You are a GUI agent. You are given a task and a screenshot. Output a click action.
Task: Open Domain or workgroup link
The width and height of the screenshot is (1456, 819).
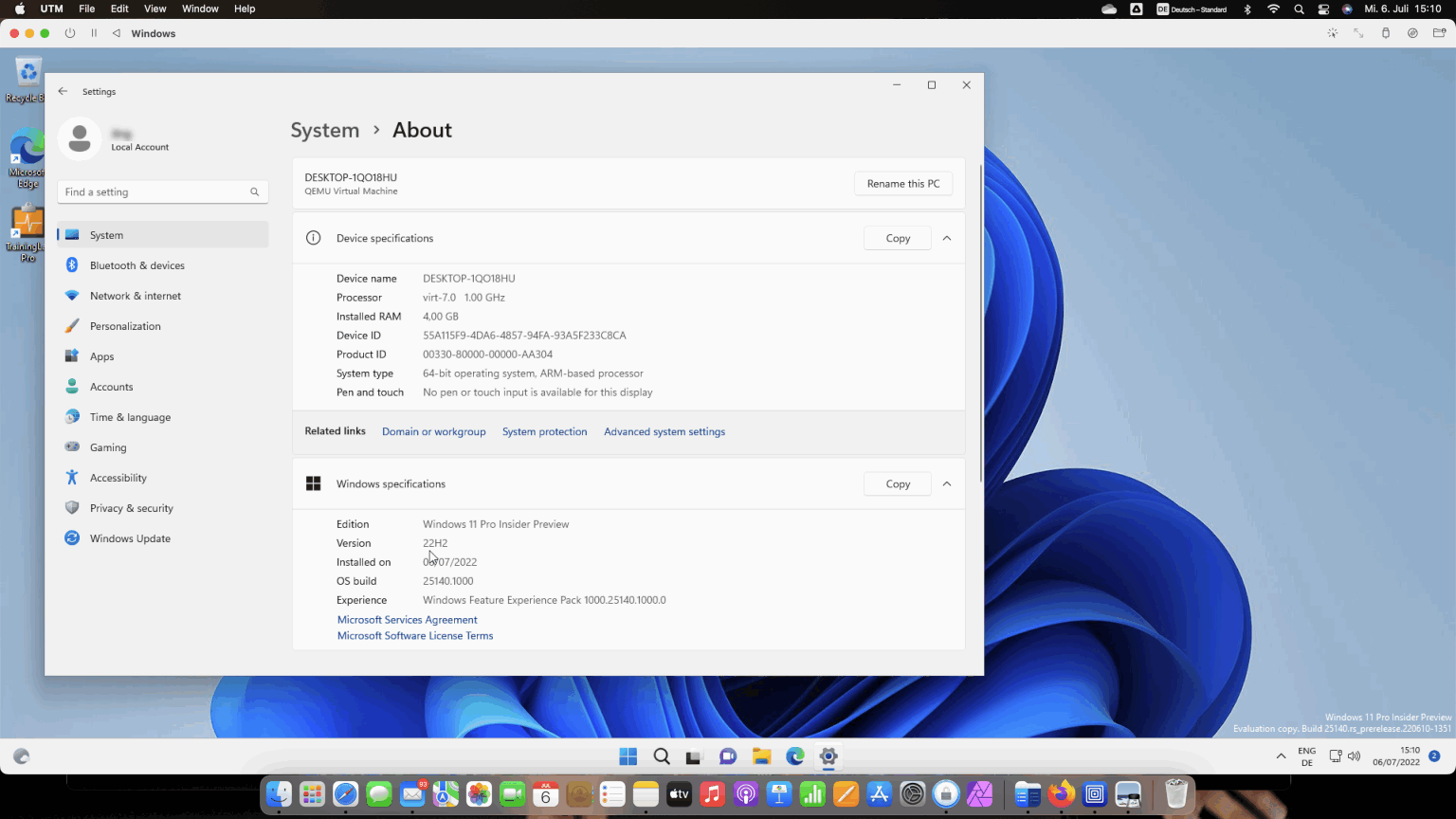(433, 431)
